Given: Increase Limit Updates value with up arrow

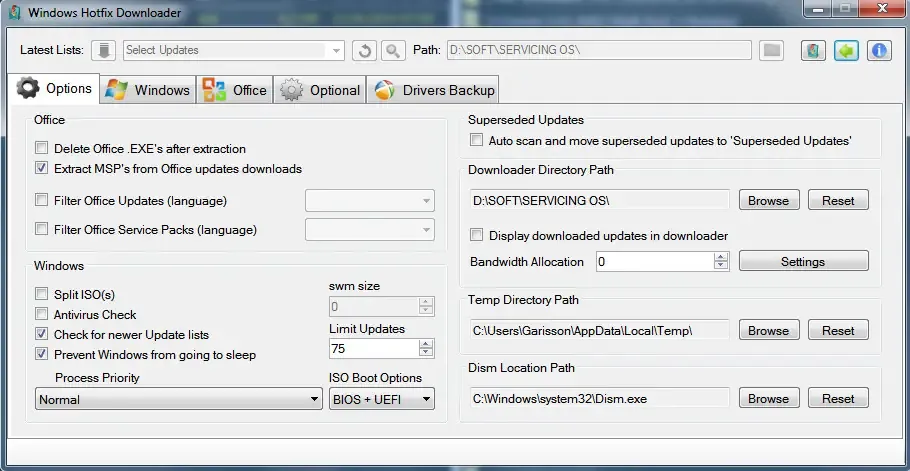Looking at the screenshot, I should point(427,343).
